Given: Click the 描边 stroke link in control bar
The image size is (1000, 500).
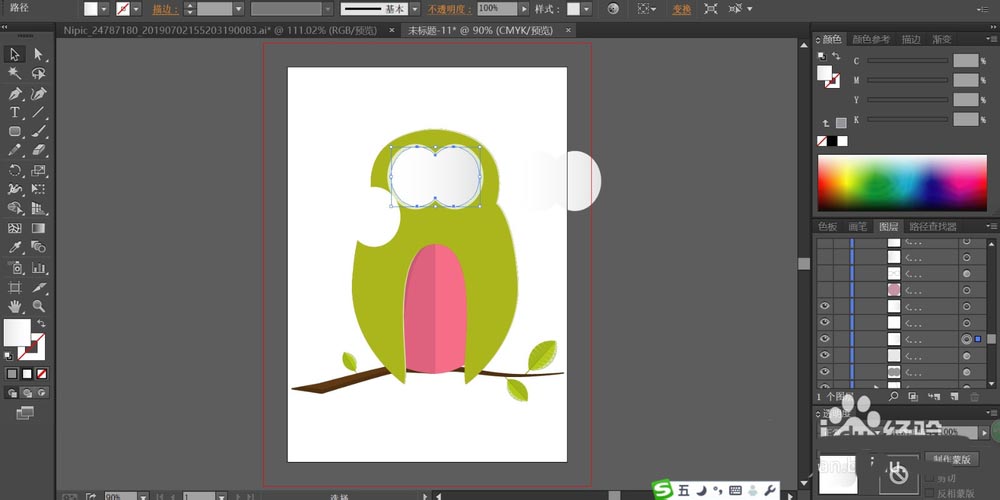Looking at the screenshot, I should tap(165, 10).
